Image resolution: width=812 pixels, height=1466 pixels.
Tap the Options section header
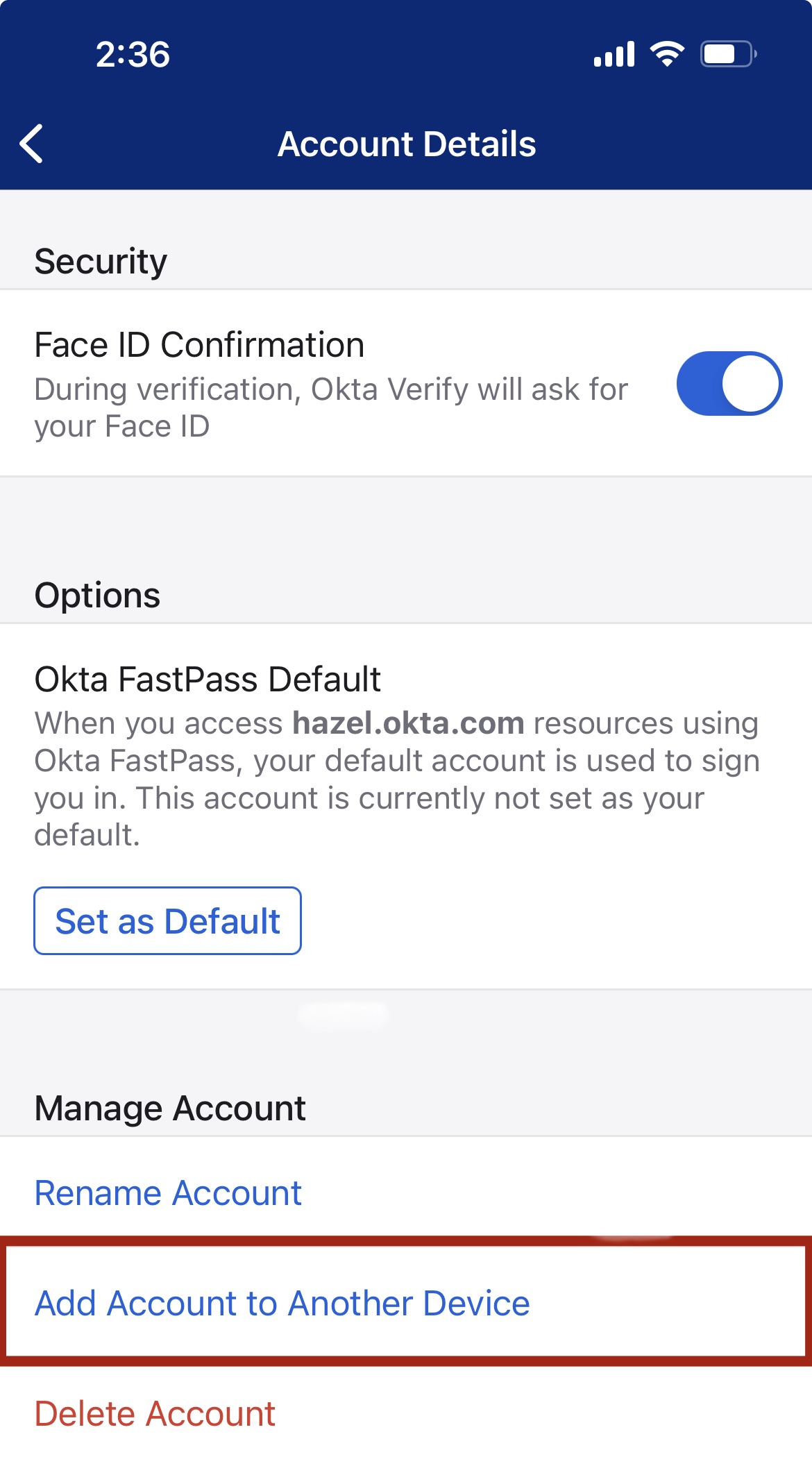point(97,596)
